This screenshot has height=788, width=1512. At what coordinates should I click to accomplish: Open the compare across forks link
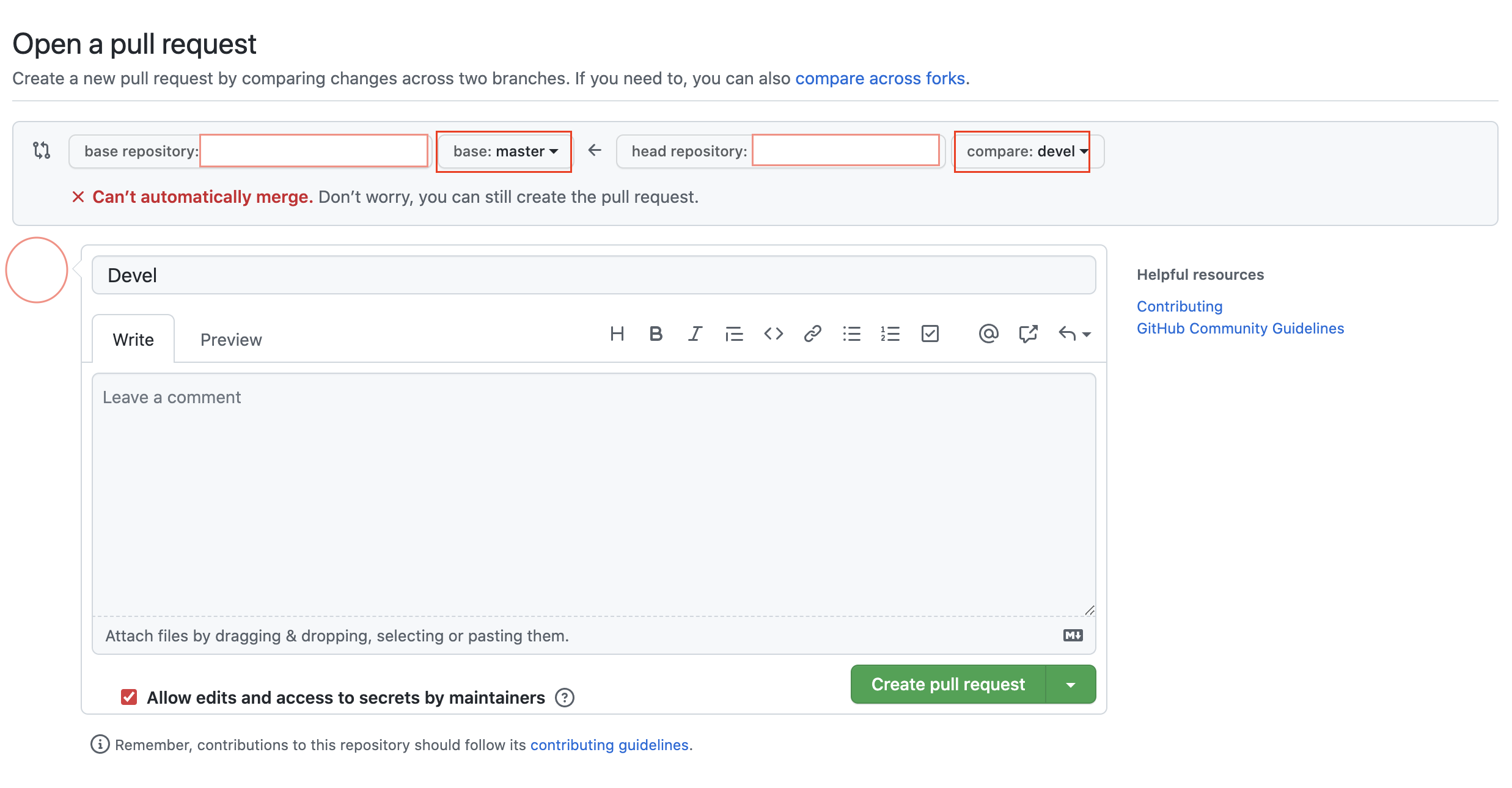(x=879, y=78)
